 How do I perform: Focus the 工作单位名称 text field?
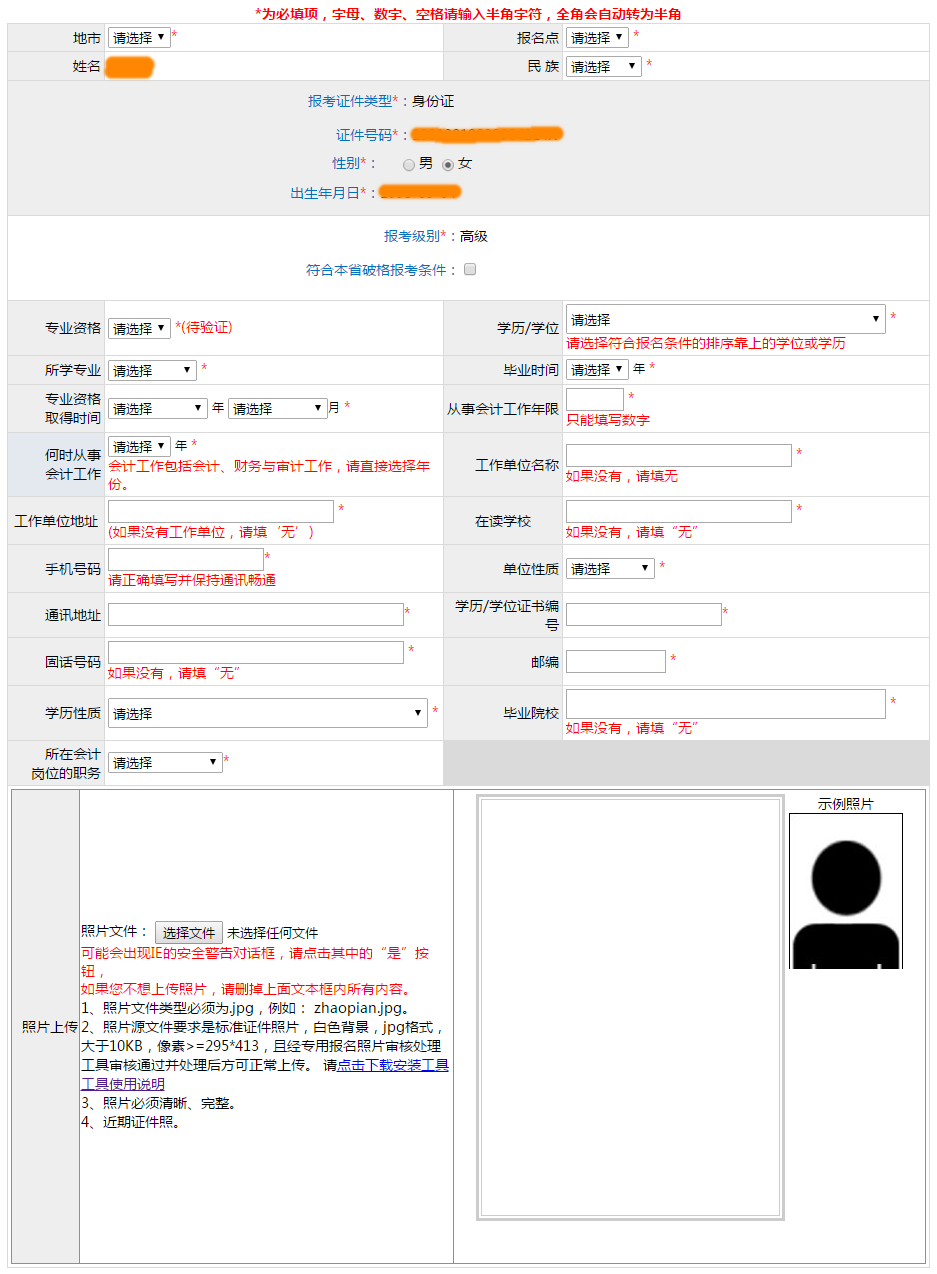(678, 456)
